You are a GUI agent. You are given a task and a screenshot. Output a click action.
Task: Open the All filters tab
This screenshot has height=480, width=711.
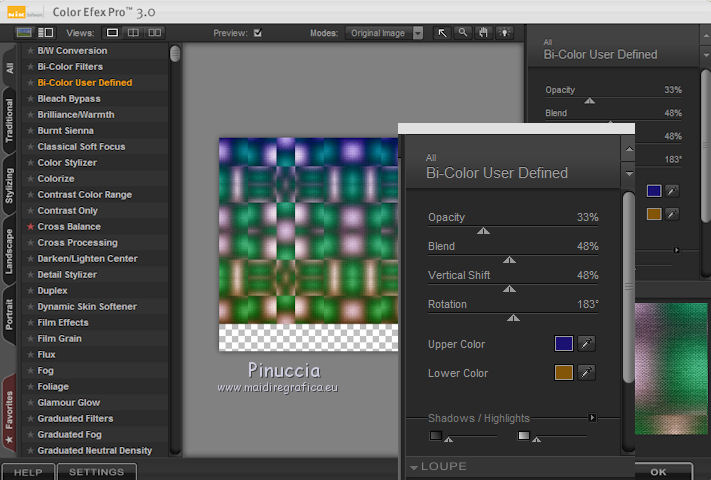click(9, 68)
